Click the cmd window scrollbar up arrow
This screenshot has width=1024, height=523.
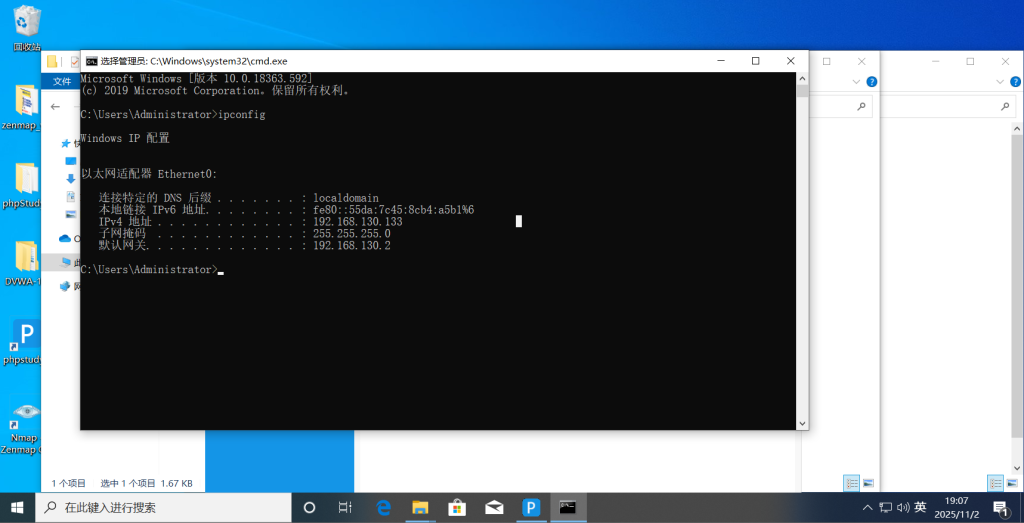point(802,78)
